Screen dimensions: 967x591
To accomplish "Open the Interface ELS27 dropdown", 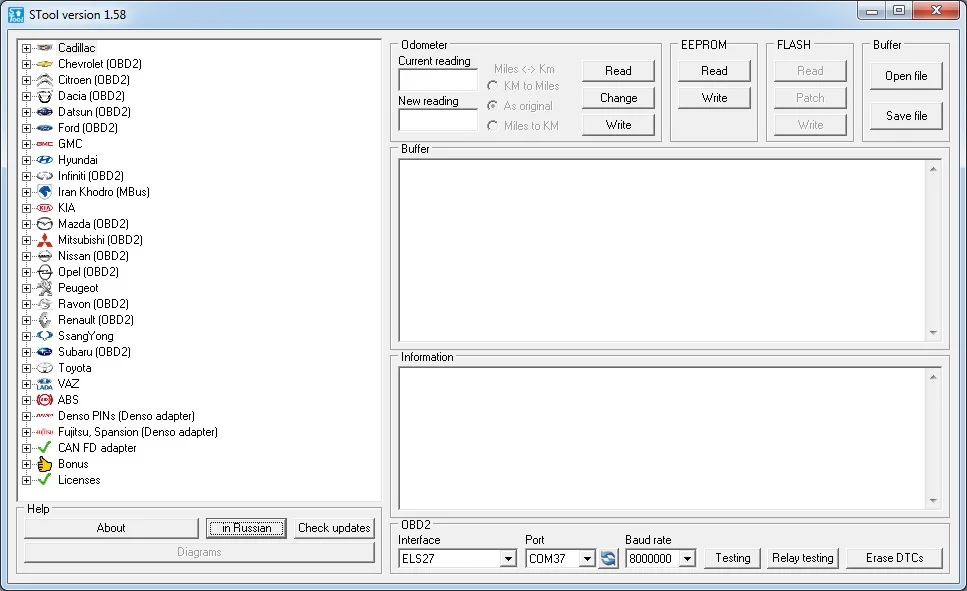I will pos(508,559).
